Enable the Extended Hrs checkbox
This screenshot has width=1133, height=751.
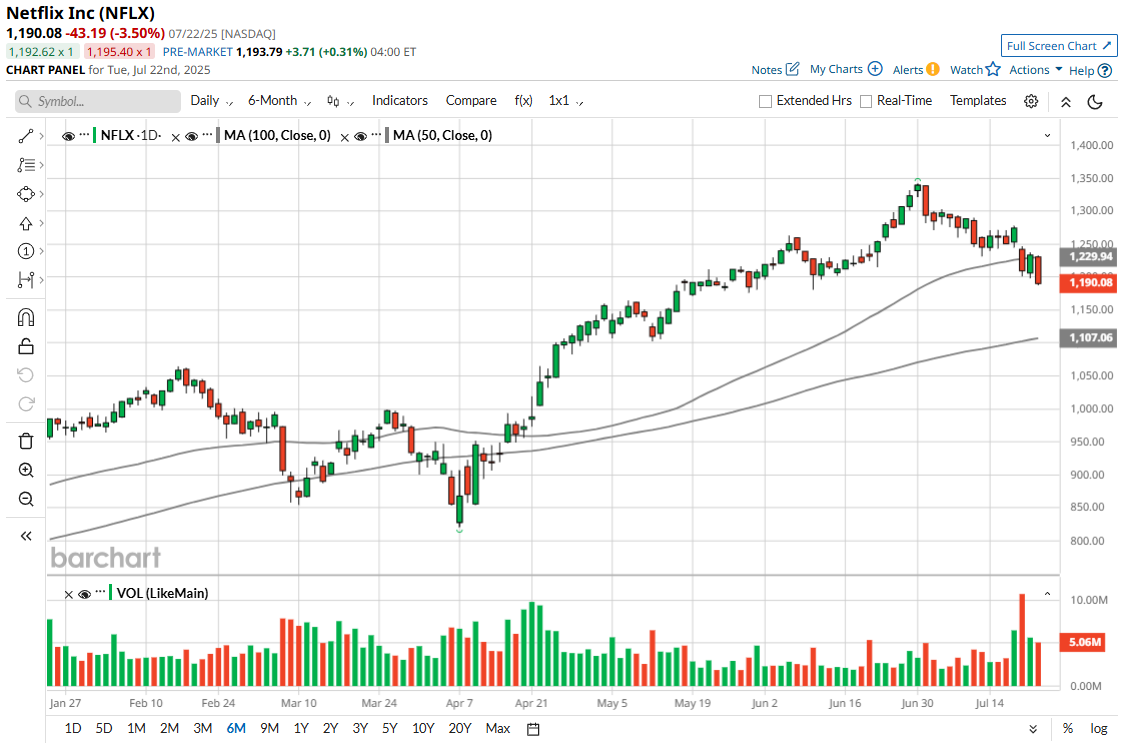765,101
